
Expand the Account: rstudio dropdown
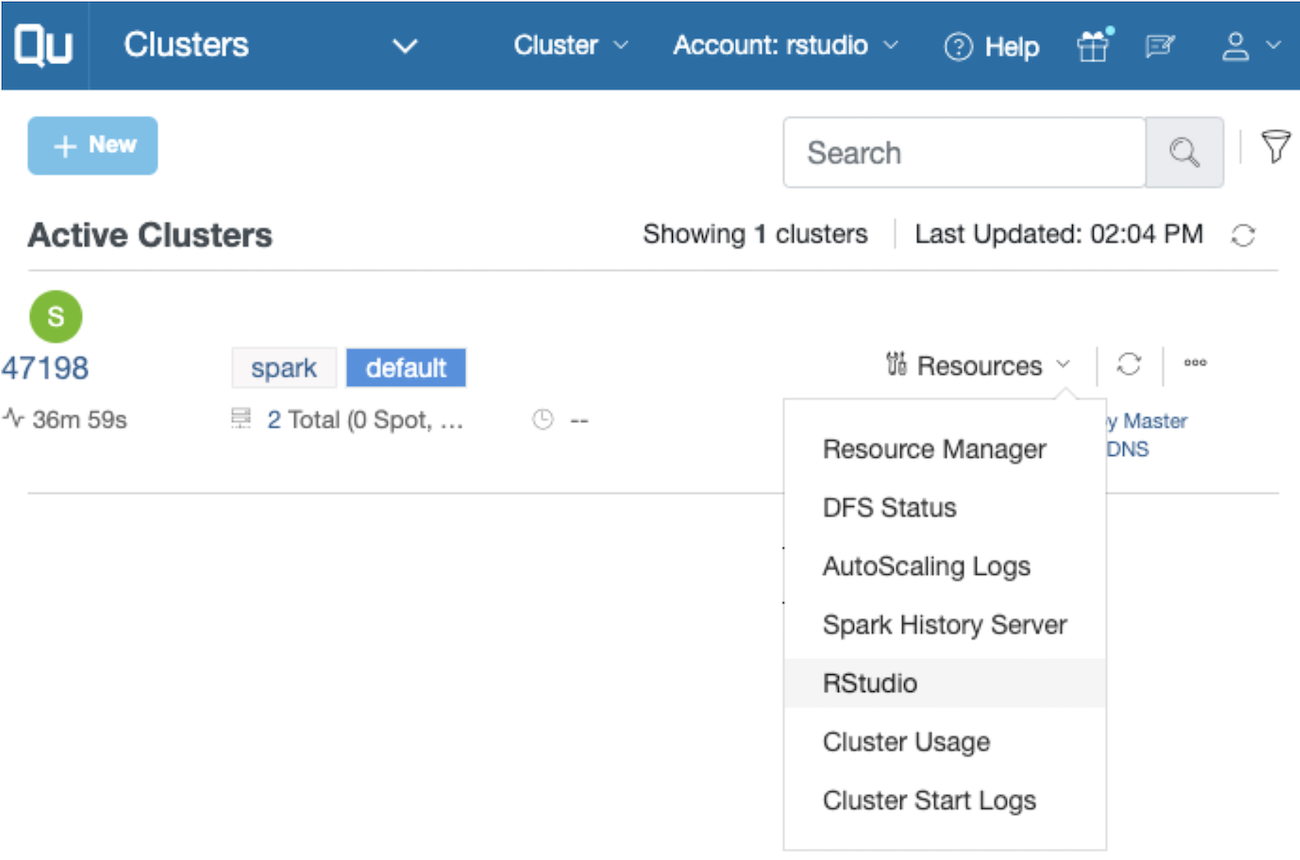[785, 46]
